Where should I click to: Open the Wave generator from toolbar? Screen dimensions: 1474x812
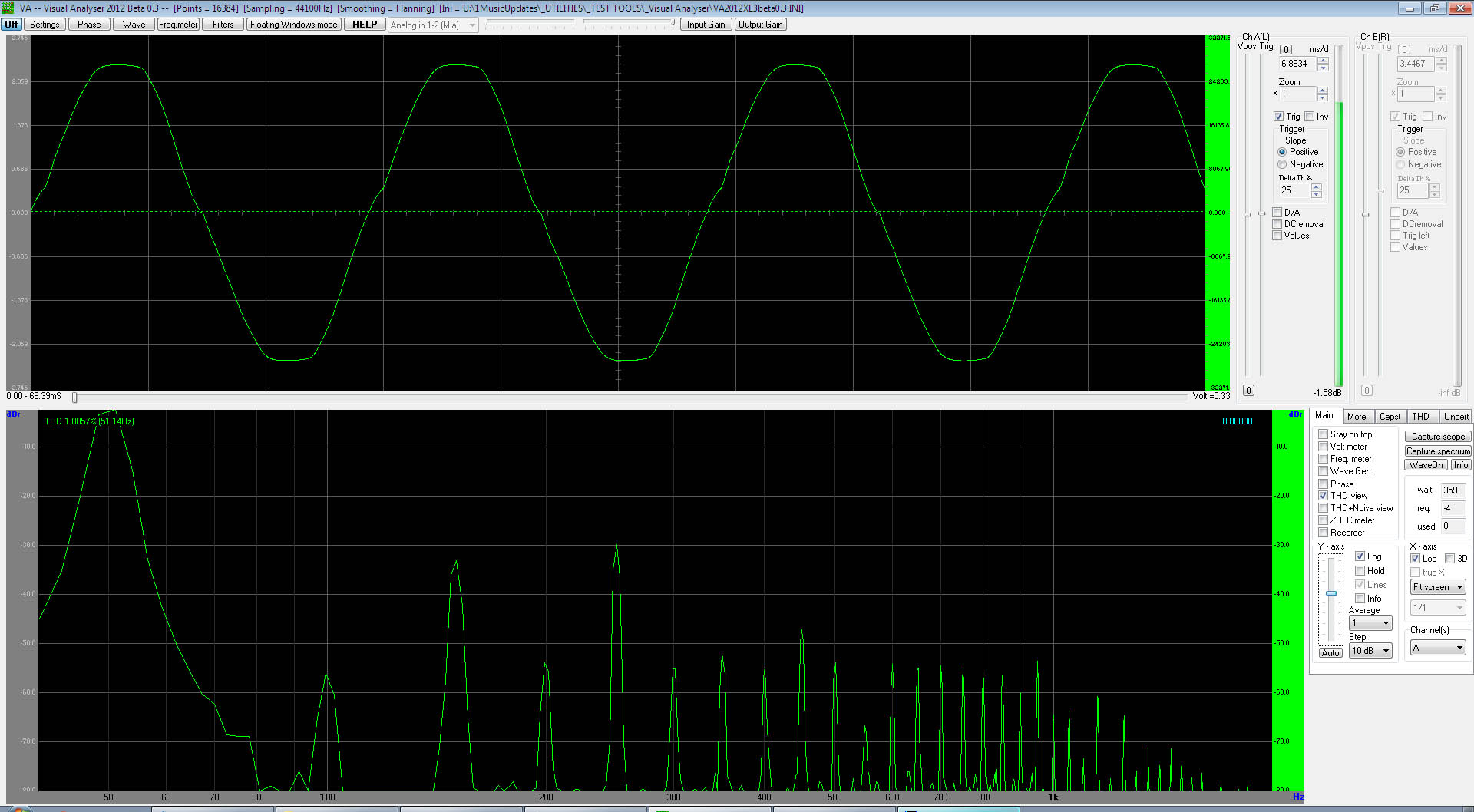pos(134,25)
